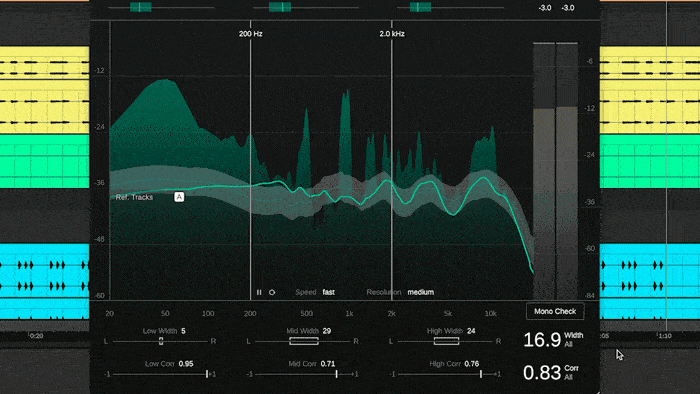Viewport: 700px width, 394px height.
Task: Click the third green top-bar slider handle
Action: click(421, 7)
